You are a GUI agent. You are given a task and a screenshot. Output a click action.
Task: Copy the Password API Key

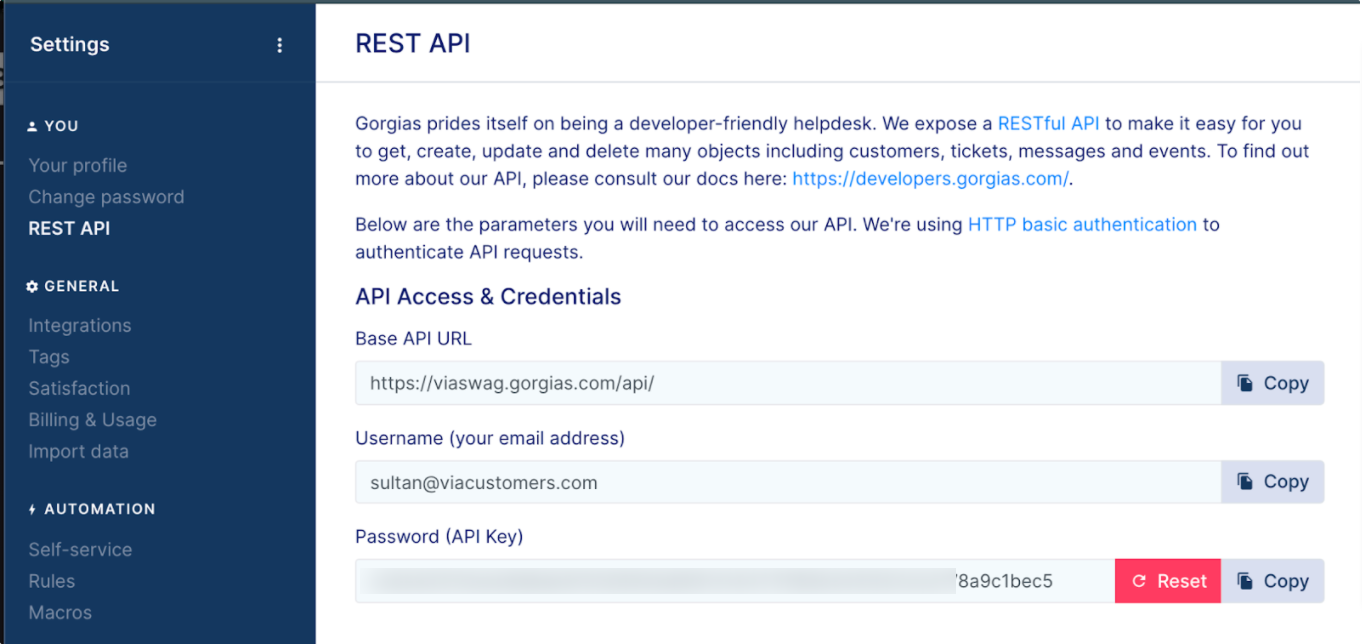(1273, 581)
